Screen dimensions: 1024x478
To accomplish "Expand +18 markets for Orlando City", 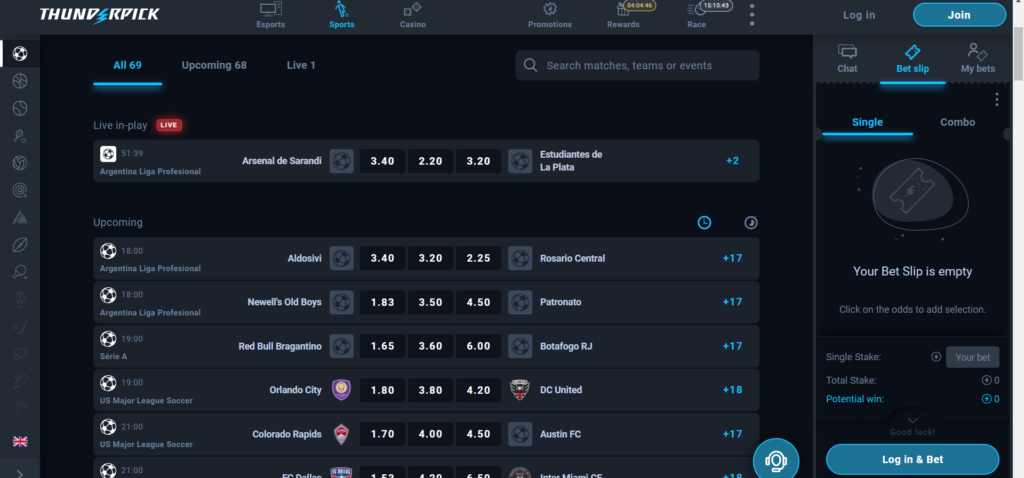I will click(x=732, y=390).
